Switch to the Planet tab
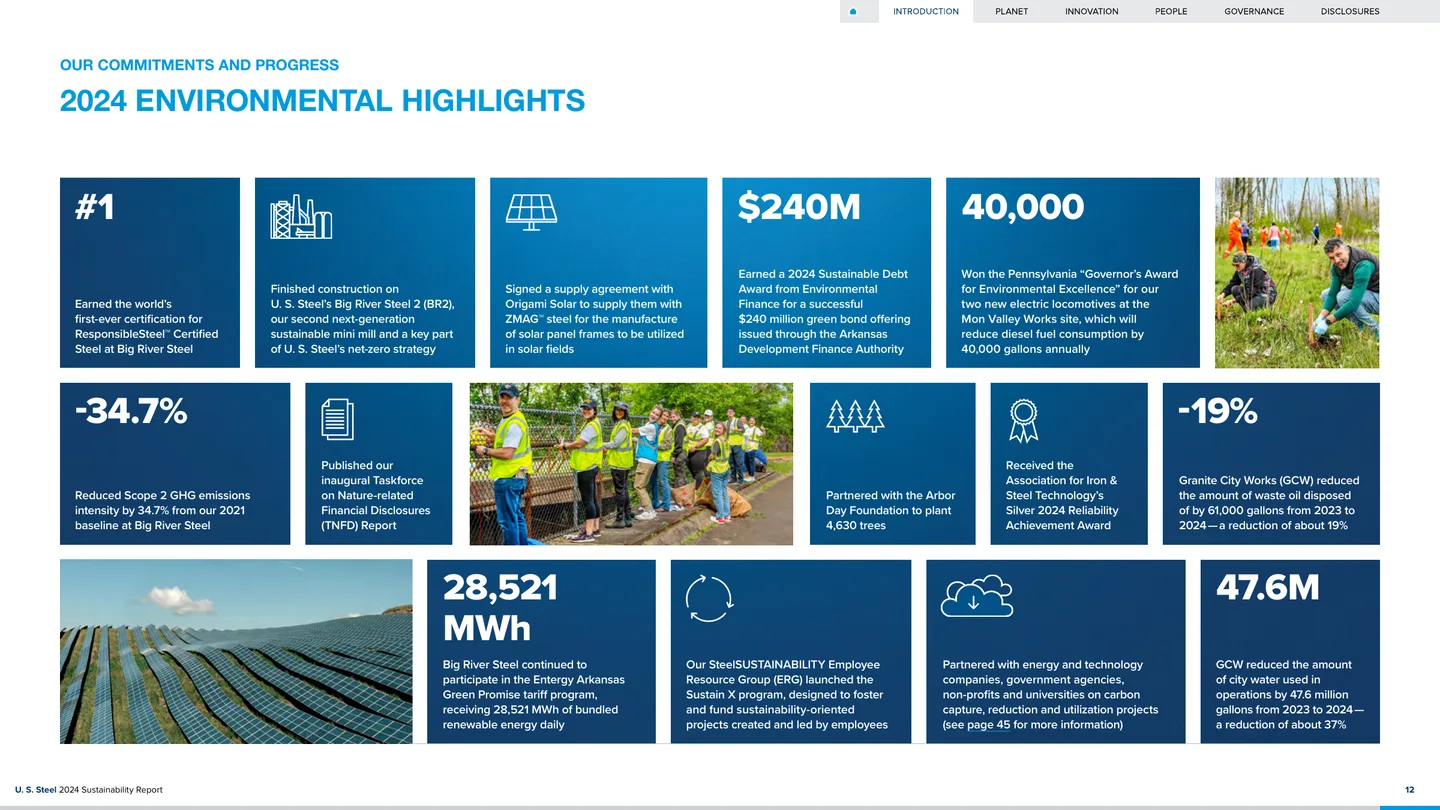The height and width of the screenshot is (810, 1440). (x=1012, y=12)
